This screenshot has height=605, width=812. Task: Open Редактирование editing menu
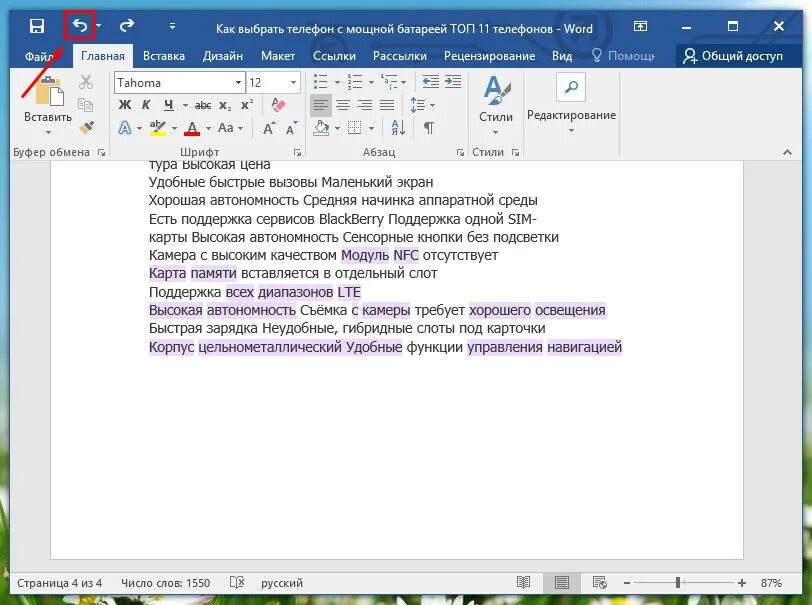pyautogui.click(x=571, y=105)
